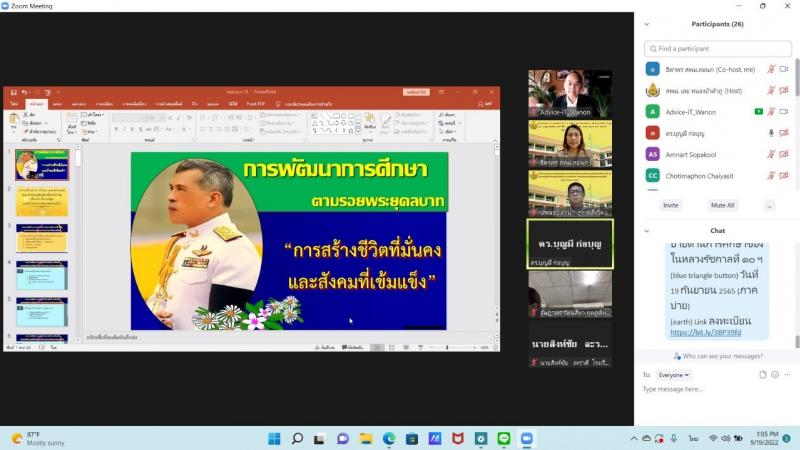Click the Cut scissors icon in PowerPoint ribbon
Viewport: 800px width, 450px height.
[26, 115]
